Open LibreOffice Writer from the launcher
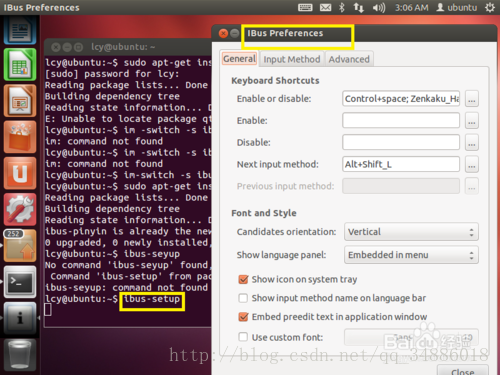Viewport: 500px width, 375px height. coord(20,31)
